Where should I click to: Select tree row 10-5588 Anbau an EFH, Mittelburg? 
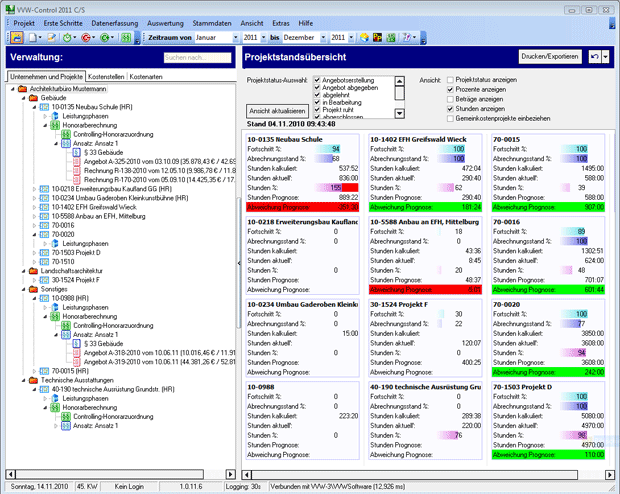pyautogui.click(x=98, y=216)
